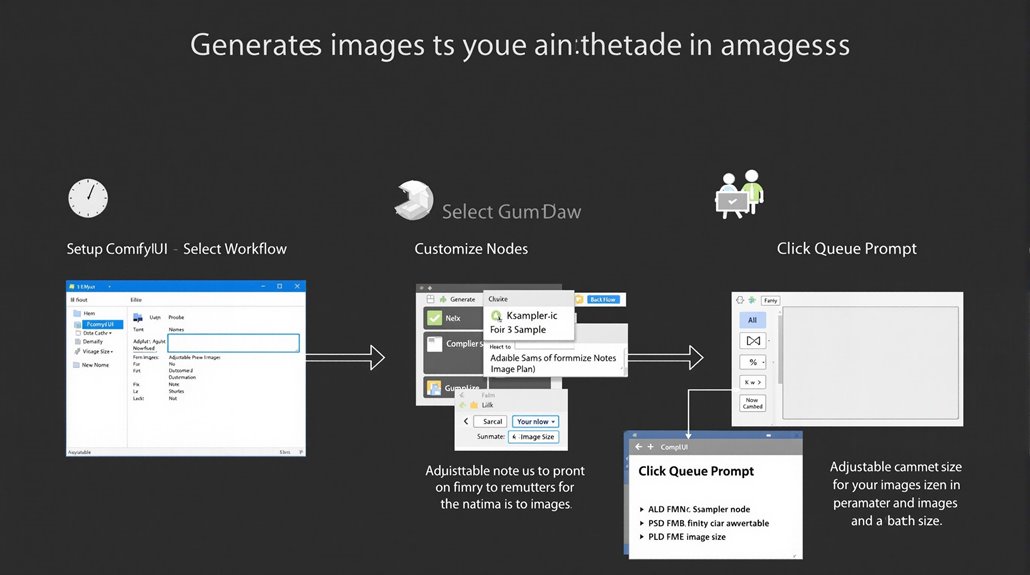Expand the ALD FMN Ssampler node bullet

click(641, 509)
